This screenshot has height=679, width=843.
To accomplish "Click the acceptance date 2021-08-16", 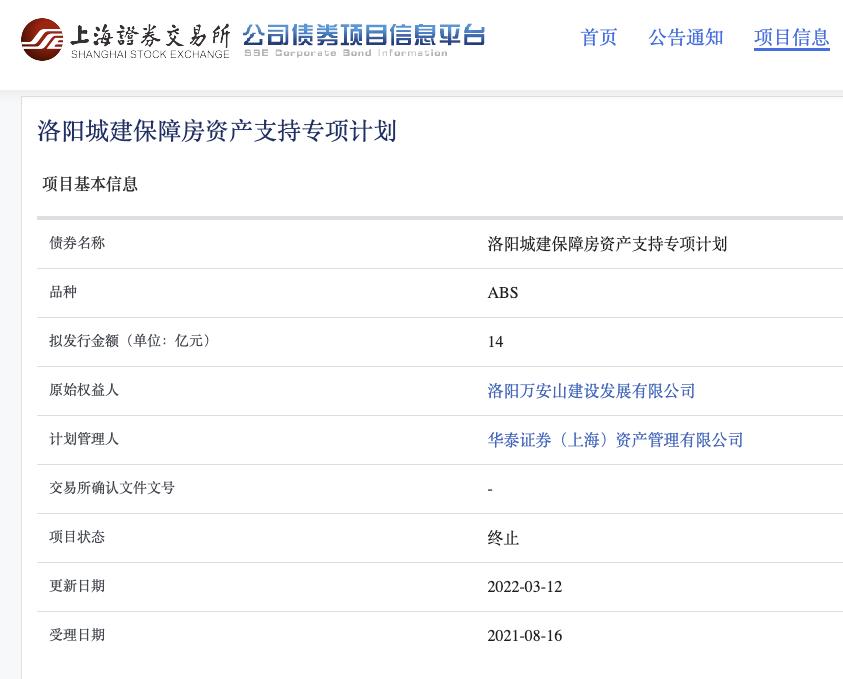I will point(524,635).
